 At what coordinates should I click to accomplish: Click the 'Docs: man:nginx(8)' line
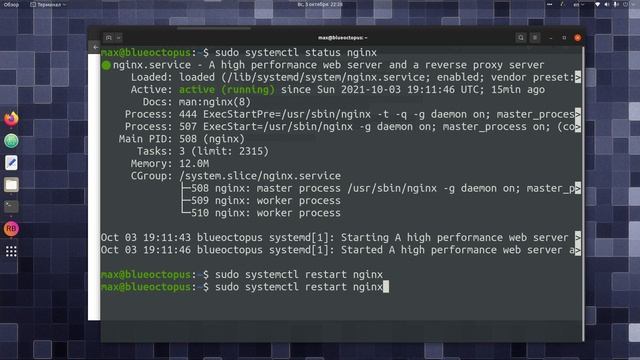[x=197, y=102]
